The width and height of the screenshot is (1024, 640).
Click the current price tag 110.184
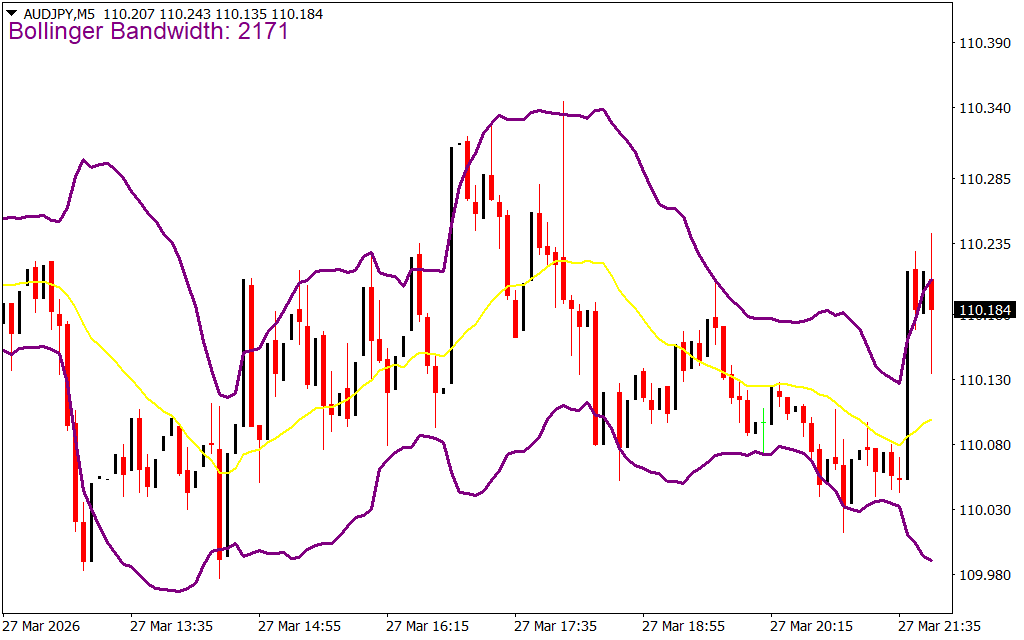coord(985,311)
